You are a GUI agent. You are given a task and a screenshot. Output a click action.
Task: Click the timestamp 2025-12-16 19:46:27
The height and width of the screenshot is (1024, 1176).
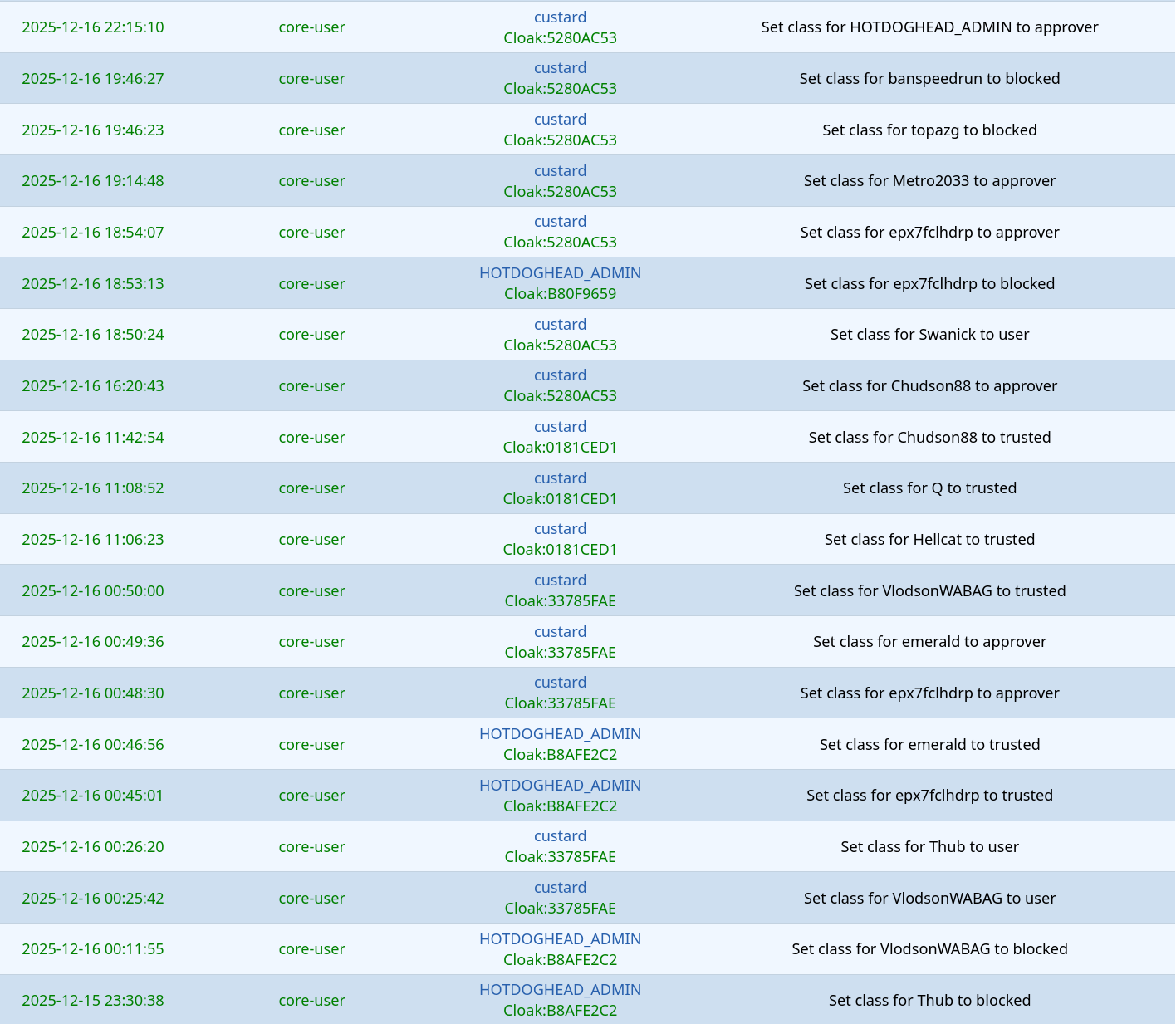pyautogui.click(x=93, y=79)
